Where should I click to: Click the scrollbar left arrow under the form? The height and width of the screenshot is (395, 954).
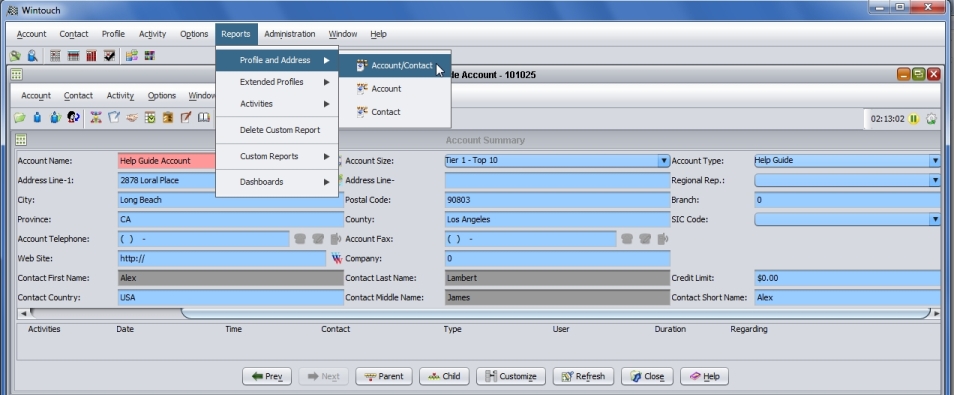point(23,313)
